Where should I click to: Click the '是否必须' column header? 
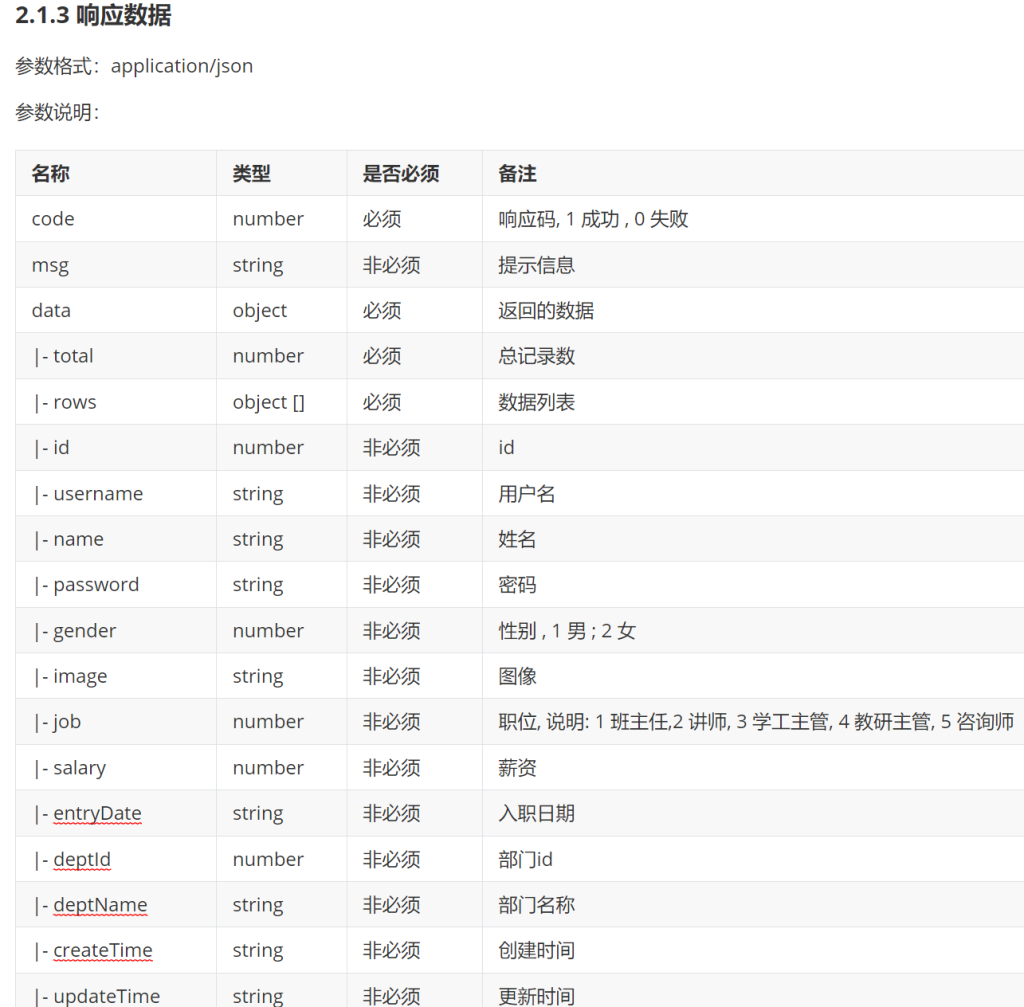tap(401, 174)
